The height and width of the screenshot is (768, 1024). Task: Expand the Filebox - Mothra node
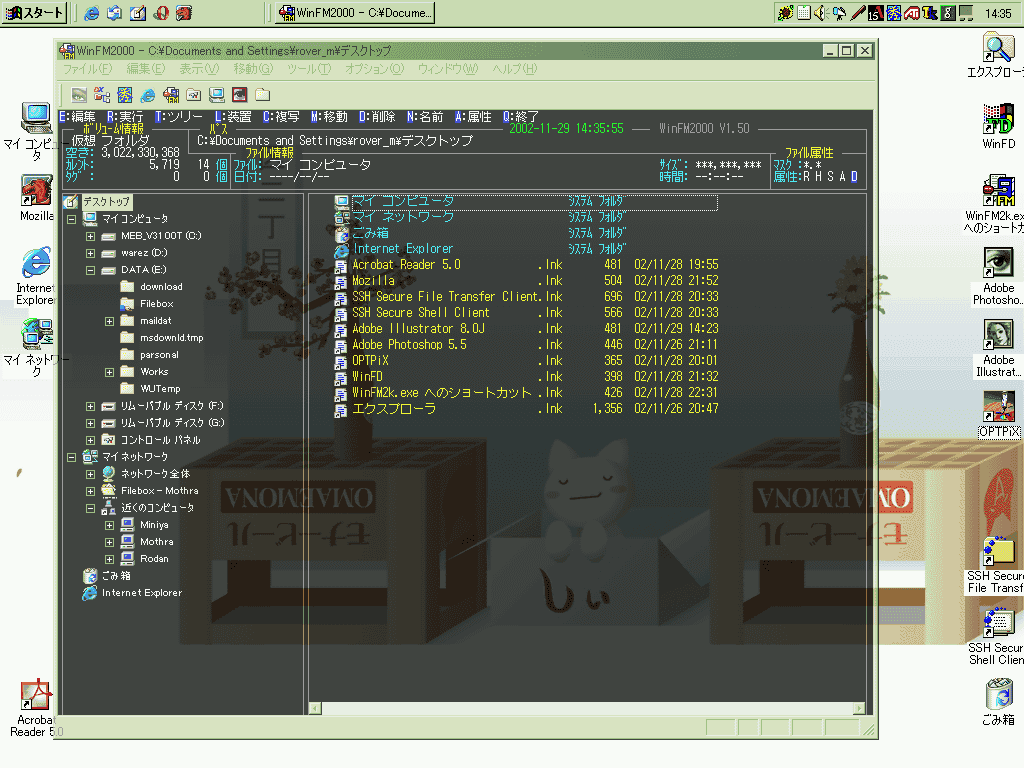(91, 491)
